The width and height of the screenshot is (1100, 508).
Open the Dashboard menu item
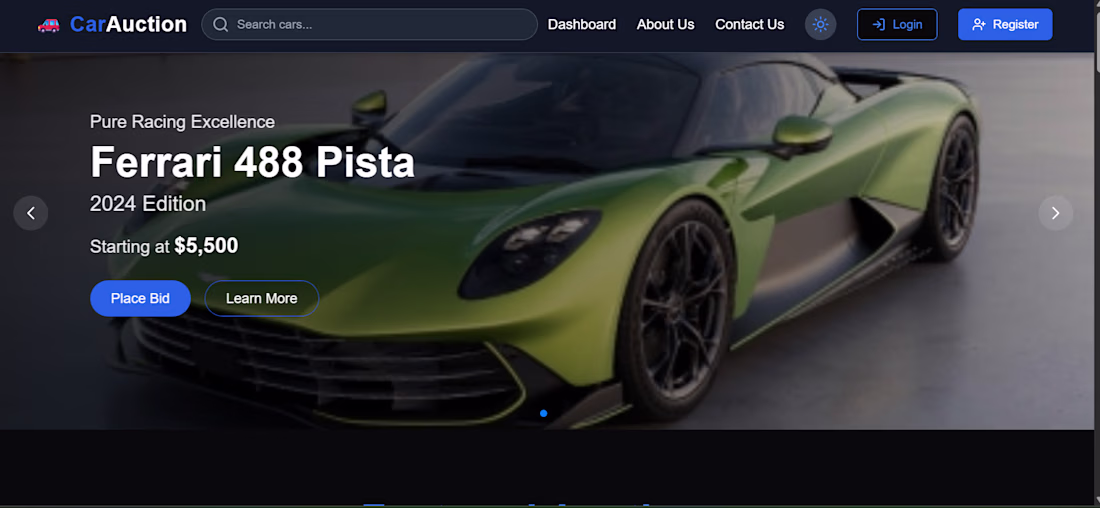pyautogui.click(x=582, y=25)
